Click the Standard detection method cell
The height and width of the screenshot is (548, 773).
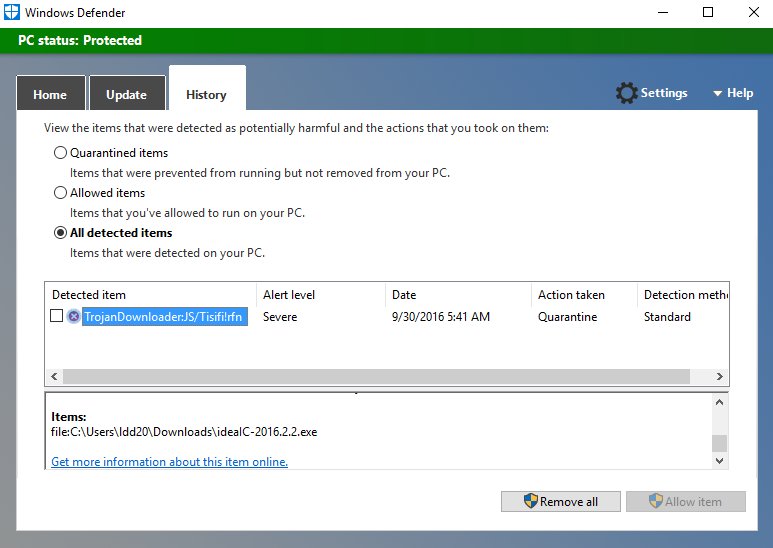coord(667,317)
